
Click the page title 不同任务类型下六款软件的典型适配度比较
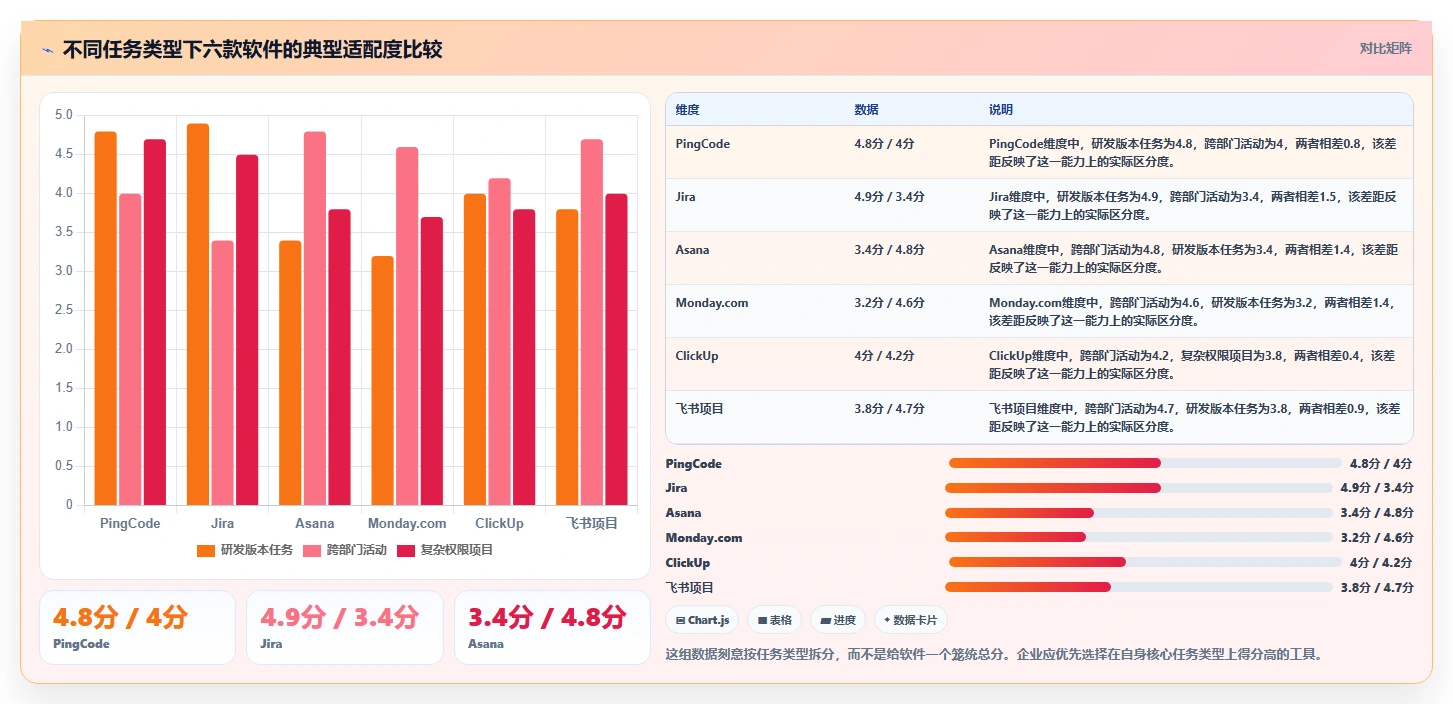pos(252,50)
